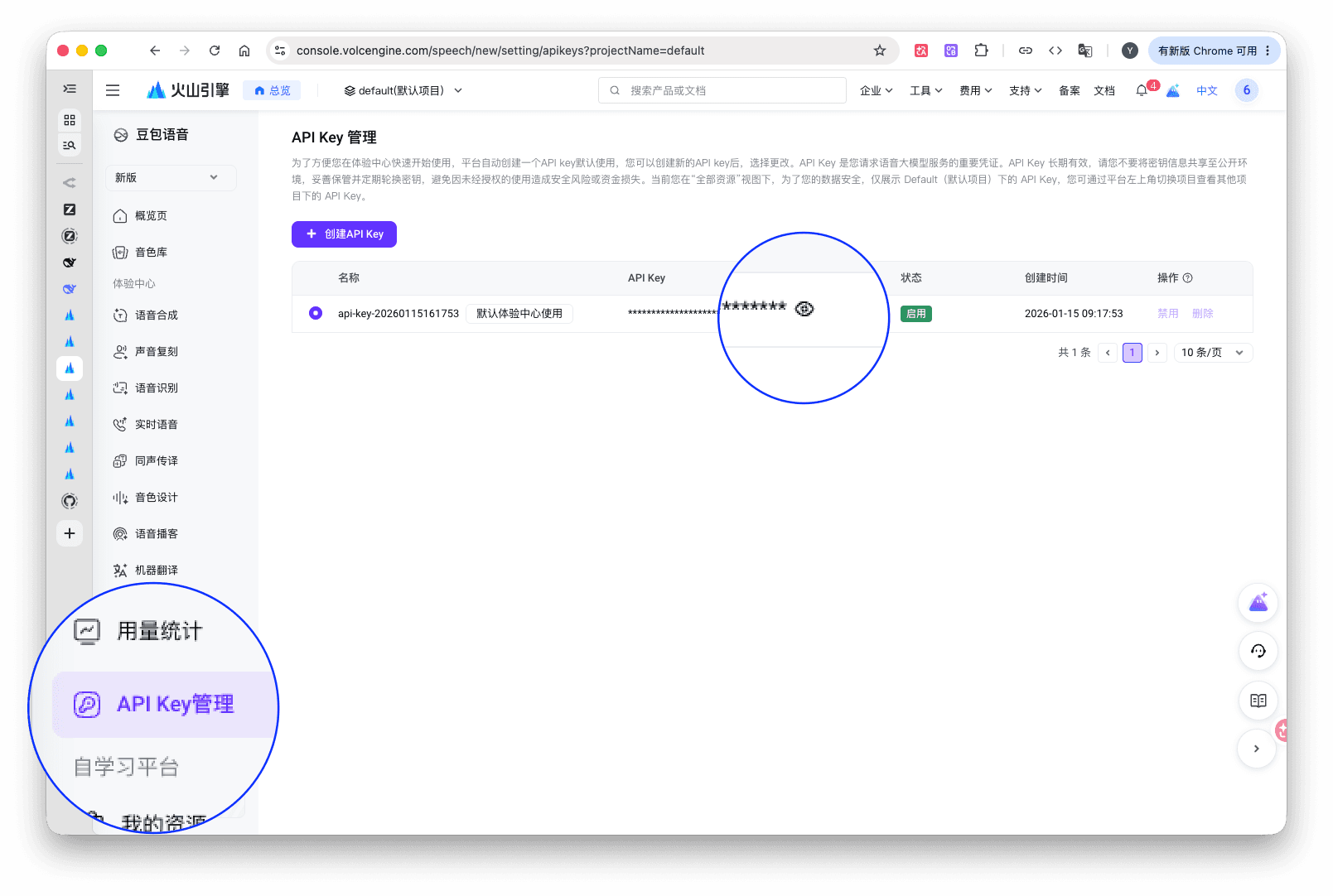Screen dimensions: 1333x896
Task: Expand the 支持 menu
Action: coord(1026,90)
